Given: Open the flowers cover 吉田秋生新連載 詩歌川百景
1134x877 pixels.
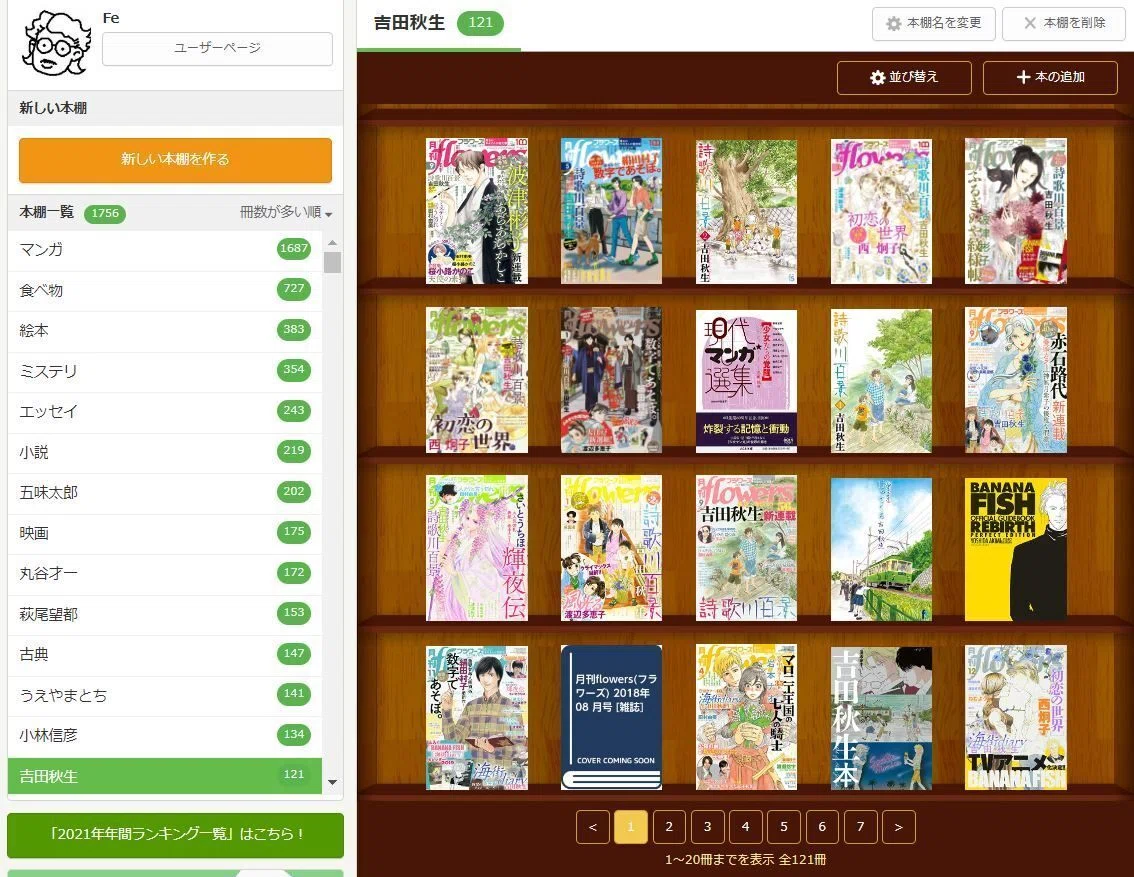Looking at the screenshot, I should pyautogui.click(x=746, y=548).
